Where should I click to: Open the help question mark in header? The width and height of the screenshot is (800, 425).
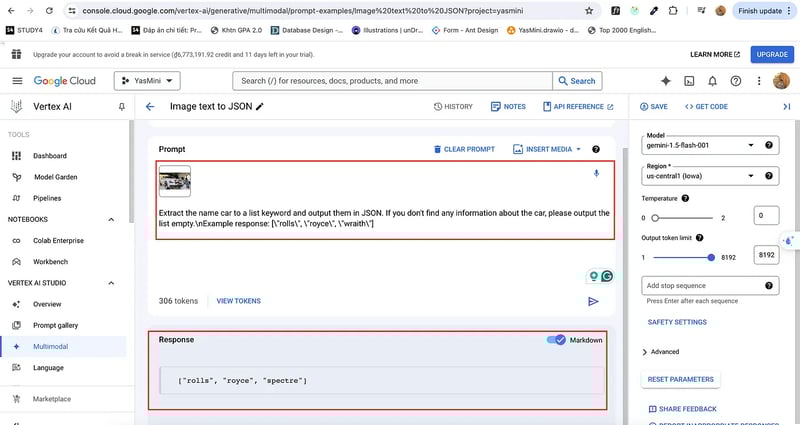[736, 81]
